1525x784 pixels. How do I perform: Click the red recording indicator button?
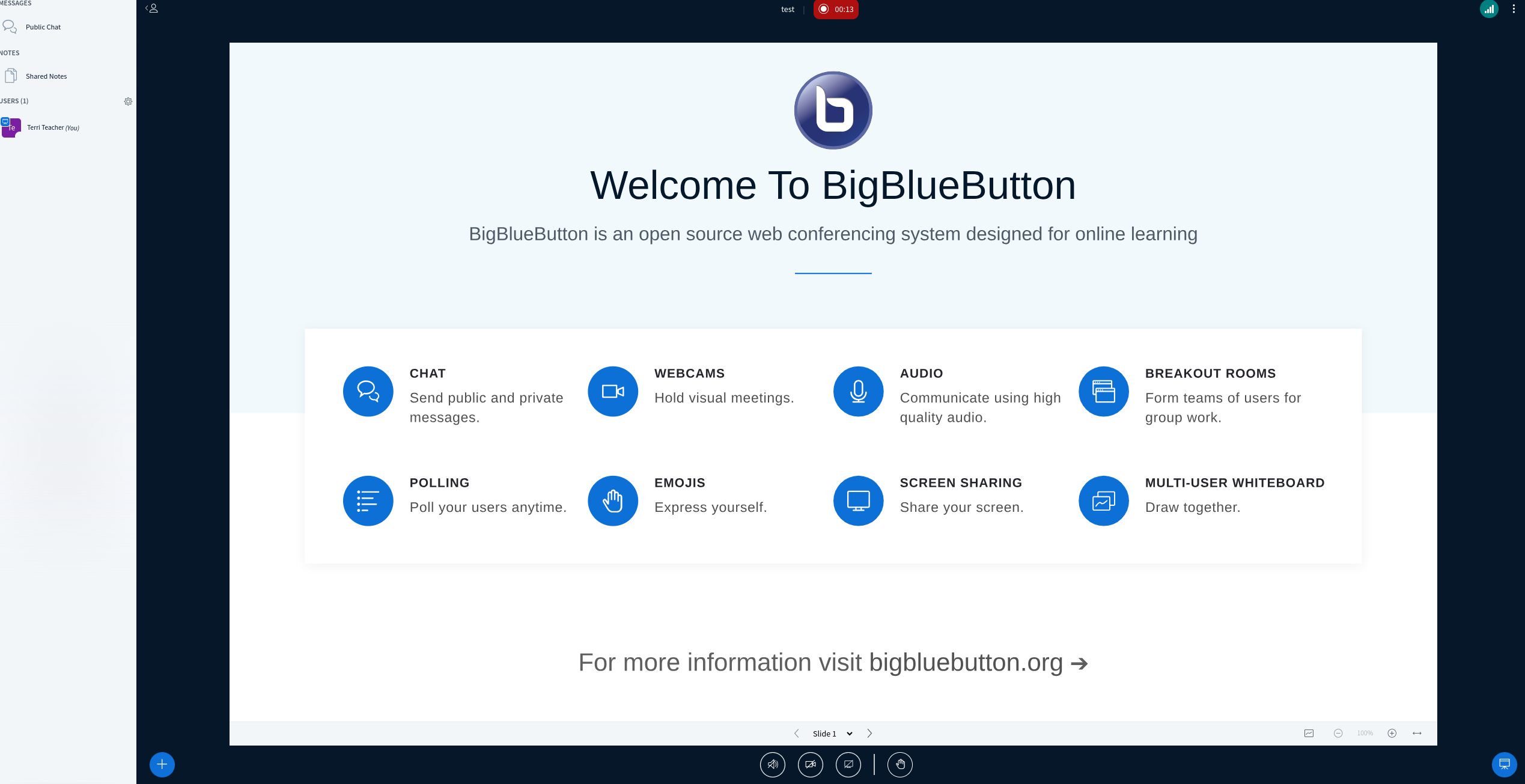pyautogui.click(x=836, y=9)
